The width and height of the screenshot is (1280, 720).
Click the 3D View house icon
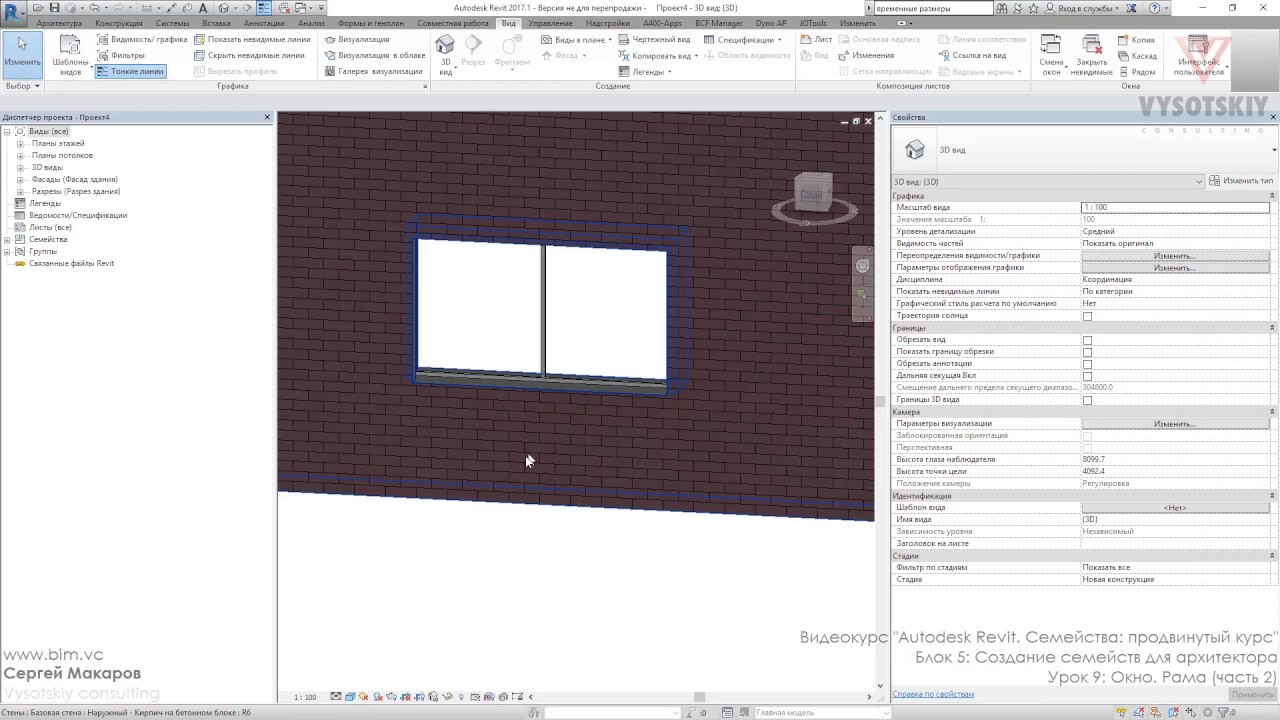coord(445,44)
